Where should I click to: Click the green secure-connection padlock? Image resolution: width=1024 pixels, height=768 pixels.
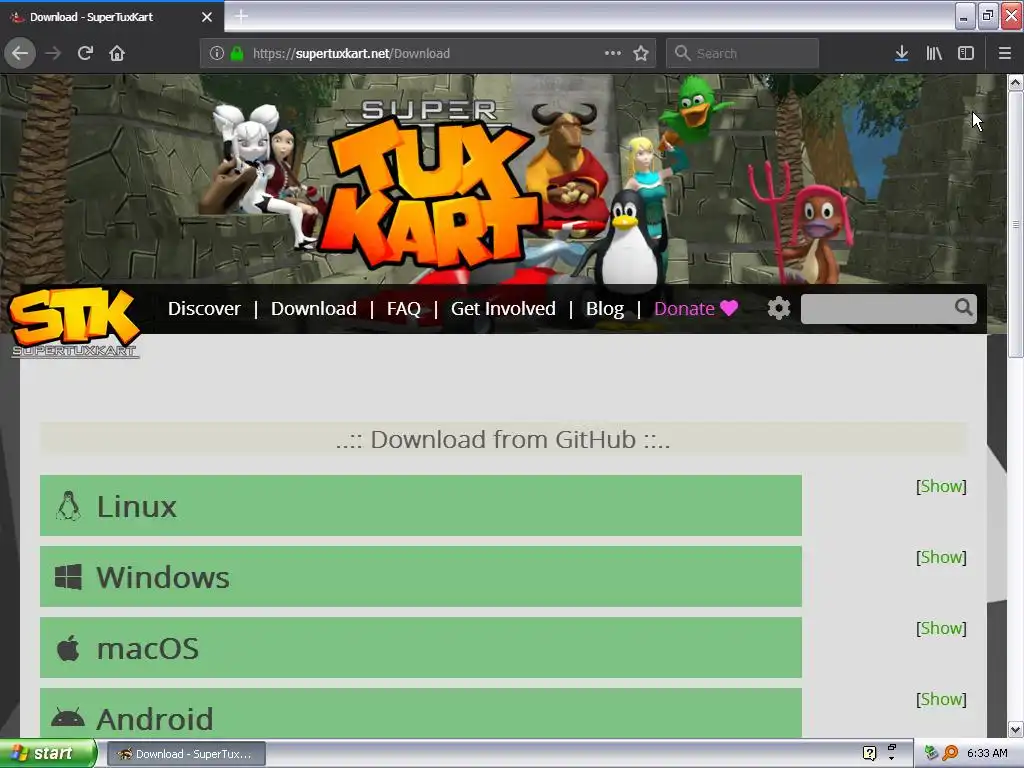point(237,53)
